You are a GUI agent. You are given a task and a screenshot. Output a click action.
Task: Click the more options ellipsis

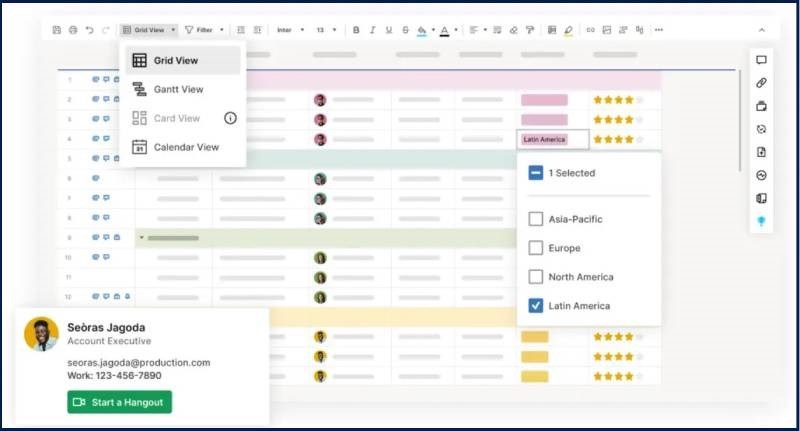tap(659, 30)
